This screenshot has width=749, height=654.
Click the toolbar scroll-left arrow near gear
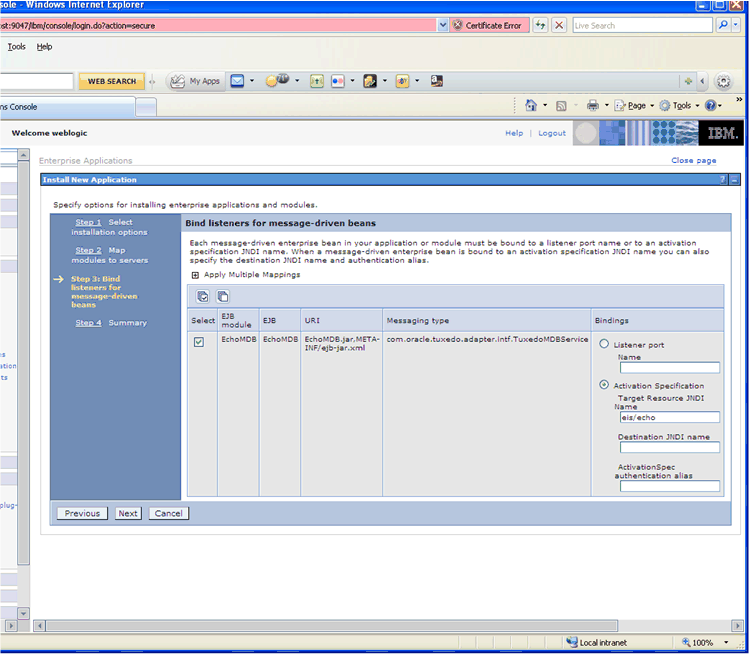click(x=702, y=81)
